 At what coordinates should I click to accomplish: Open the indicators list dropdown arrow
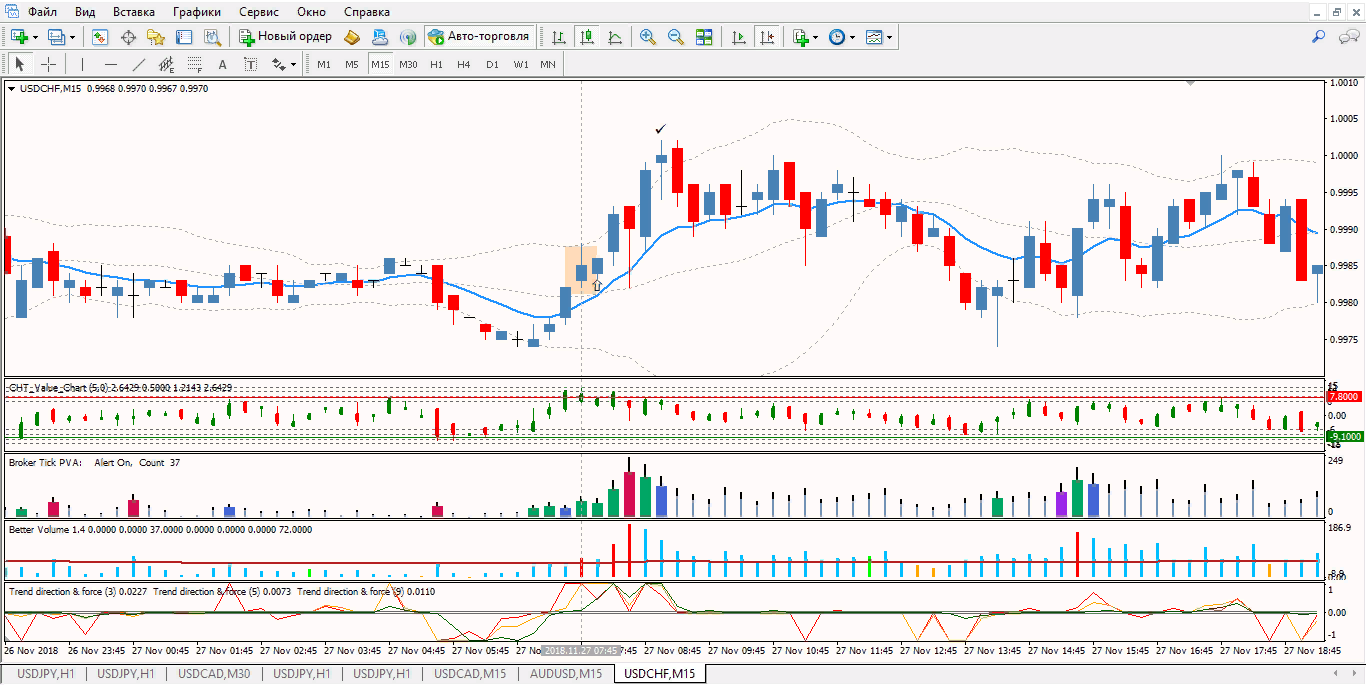(x=815, y=37)
